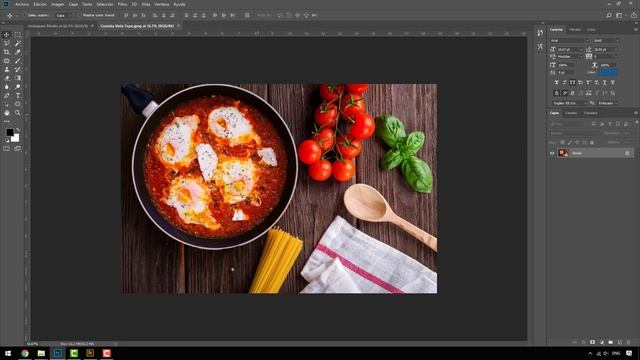Click the background color swatch

15,138
